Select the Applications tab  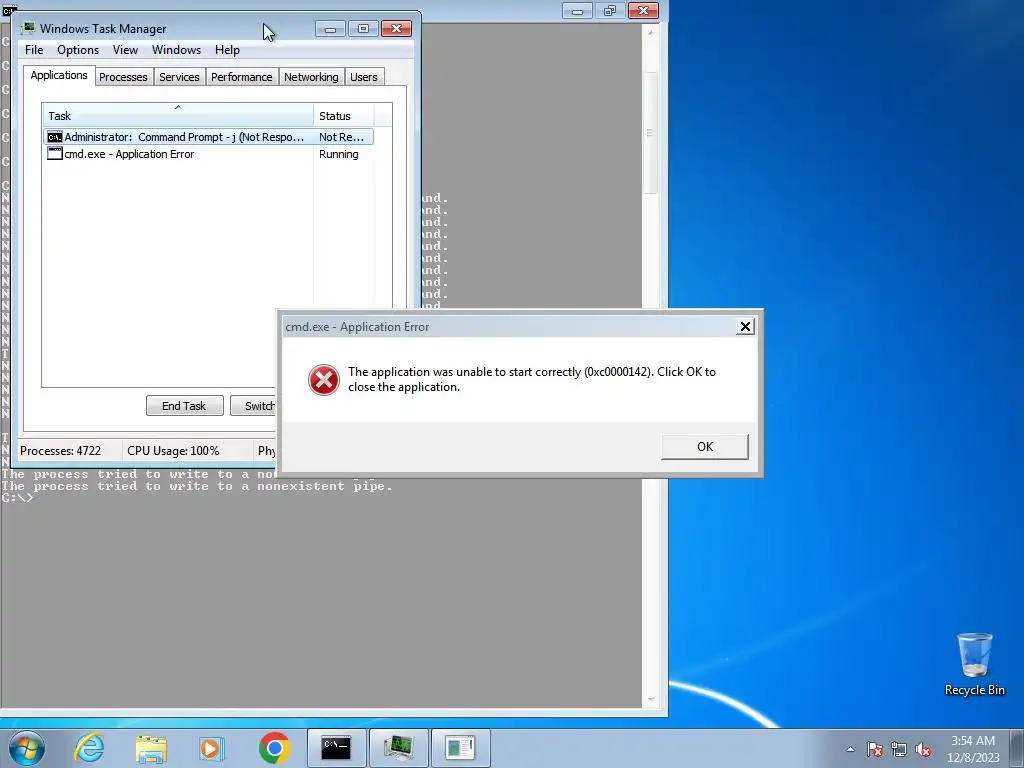59,75
